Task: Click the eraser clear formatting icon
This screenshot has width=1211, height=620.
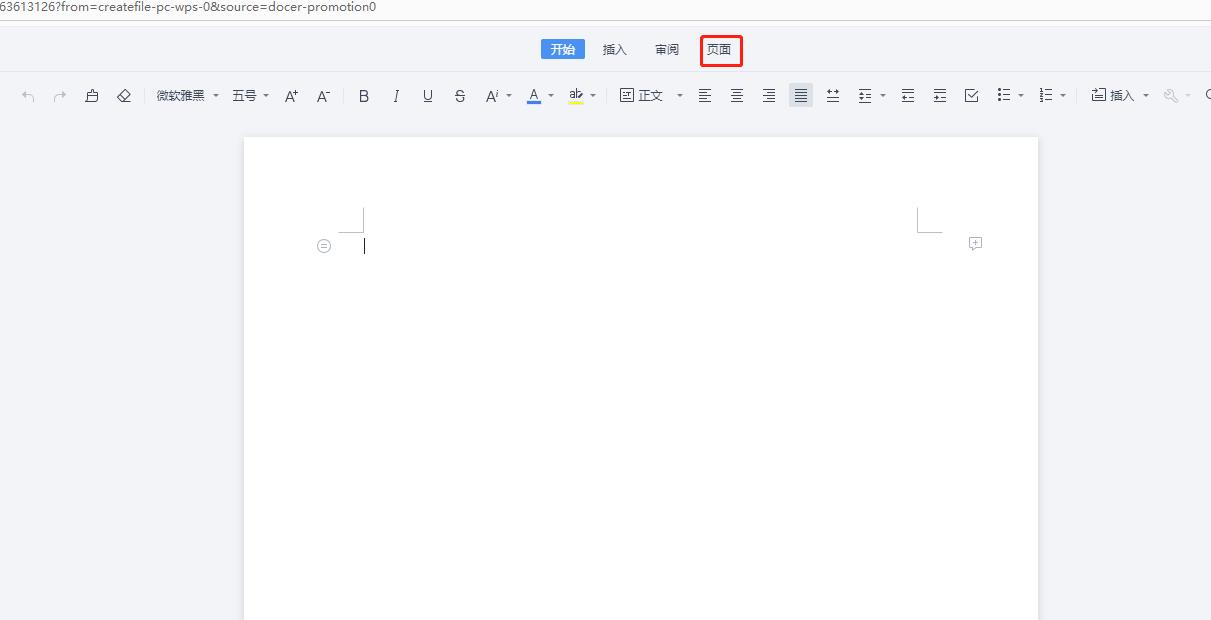Action: coord(124,96)
